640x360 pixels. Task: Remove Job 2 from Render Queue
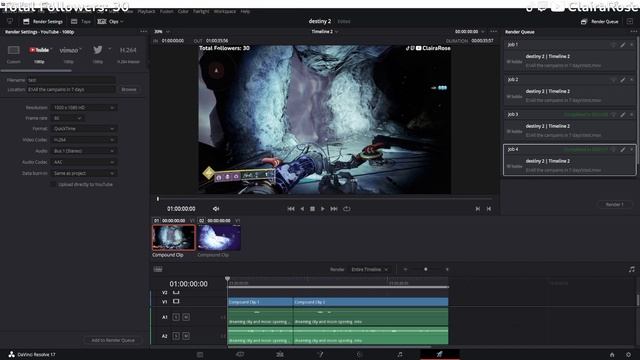(x=631, y=80)
